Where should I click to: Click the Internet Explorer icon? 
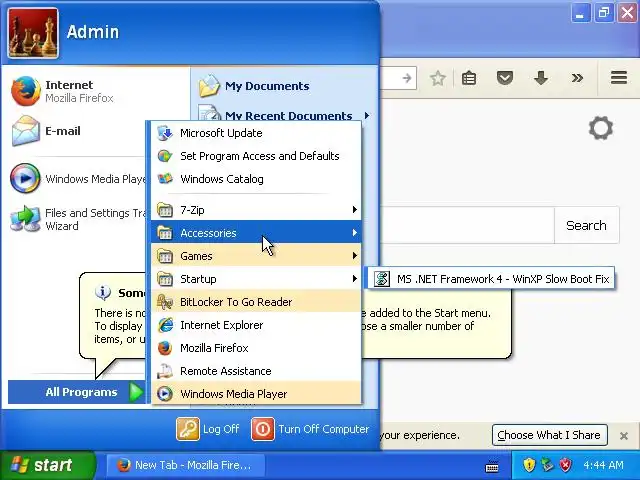[x=165, y=325]
